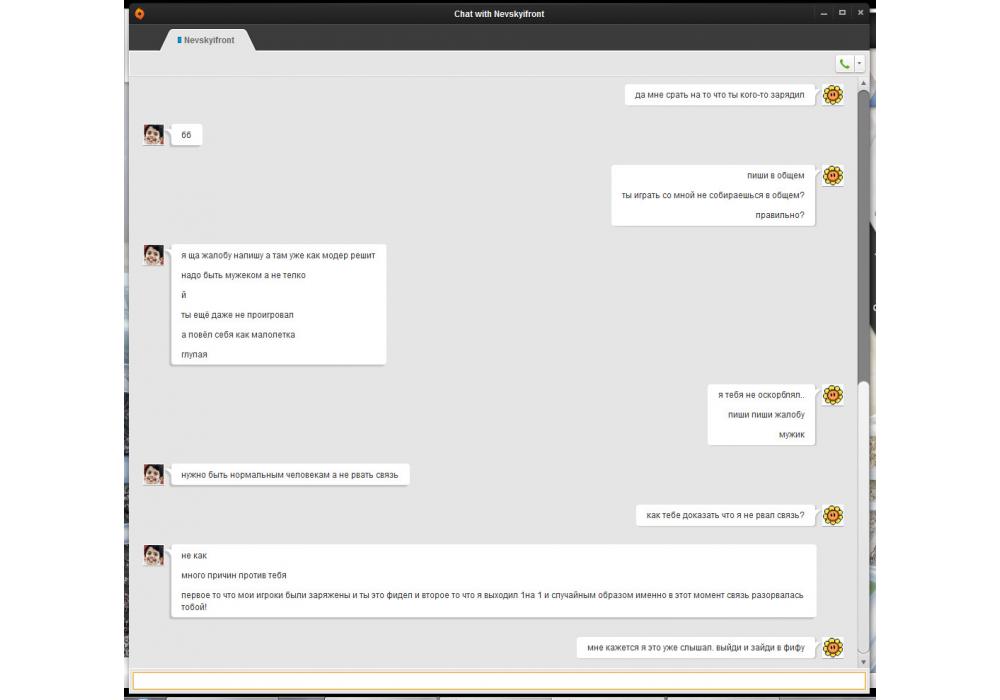The width and height of the screenshot is (1000, 700).
Task: Click message "ты ещё даже не проигровал"
Action: 237,314
